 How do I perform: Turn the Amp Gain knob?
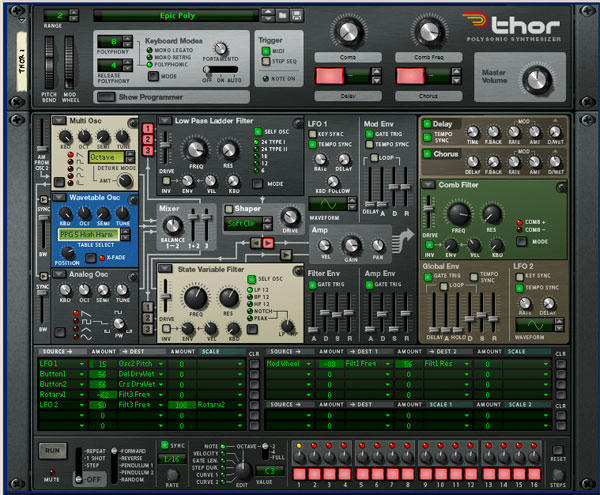tap(351, 245)
